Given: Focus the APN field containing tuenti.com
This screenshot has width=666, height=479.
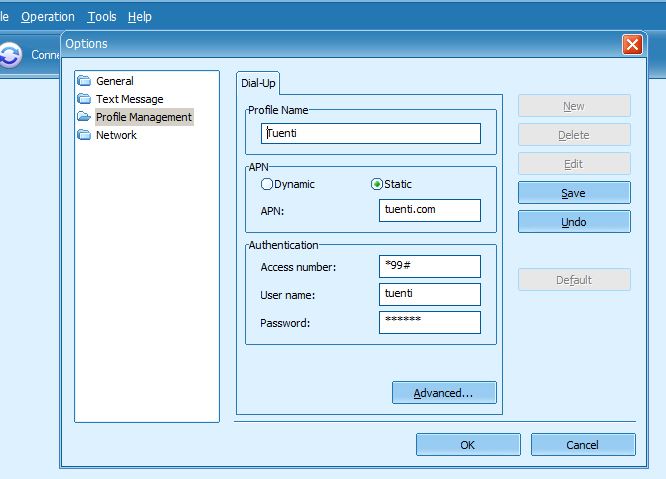Looking at the screenshot, I should coord(430,210).
